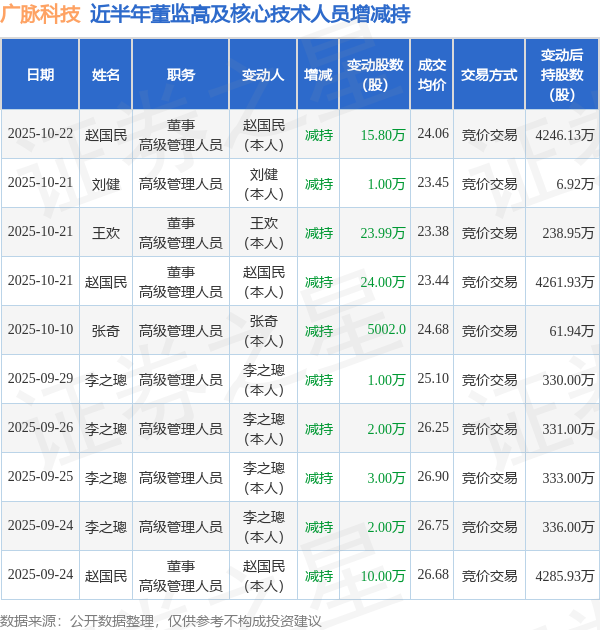Click the average price 26.75

[433, 526]
